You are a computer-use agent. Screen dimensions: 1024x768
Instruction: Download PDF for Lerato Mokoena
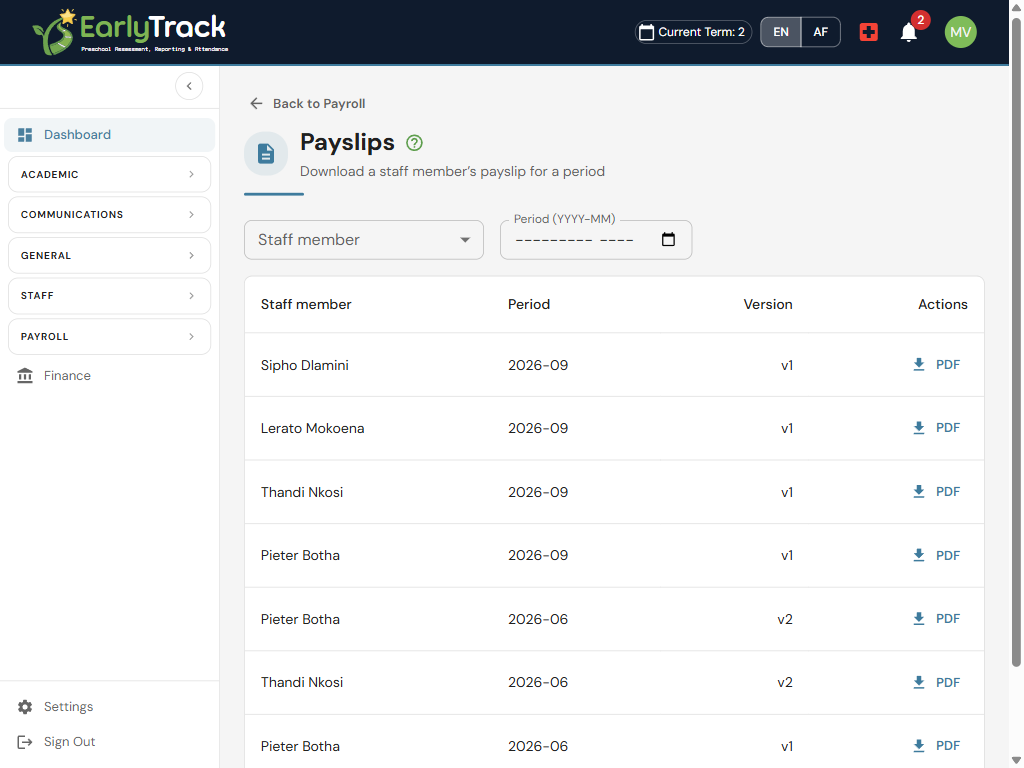coord(936,428)
